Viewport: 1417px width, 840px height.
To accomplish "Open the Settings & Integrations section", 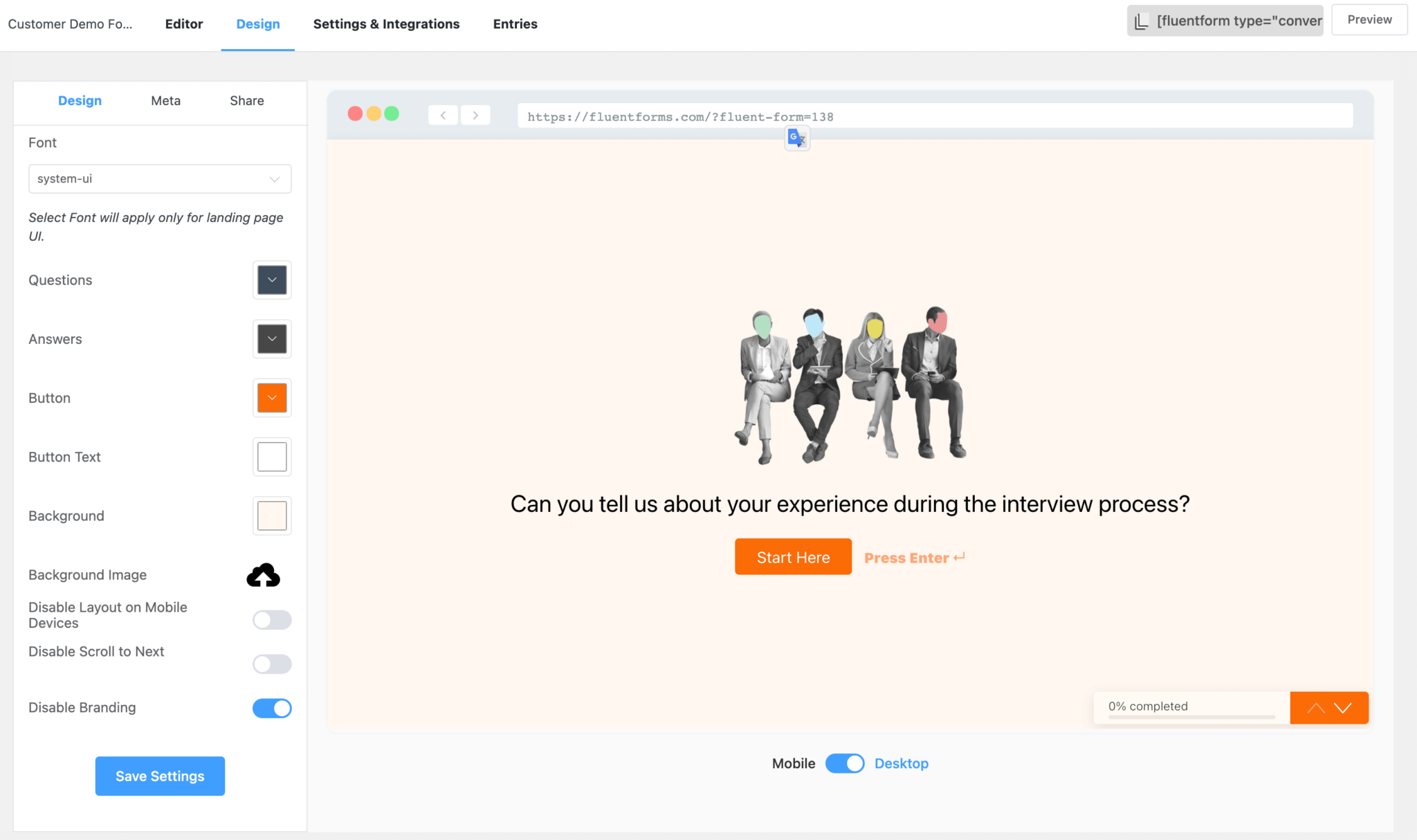I will click(x=386, y=24).
